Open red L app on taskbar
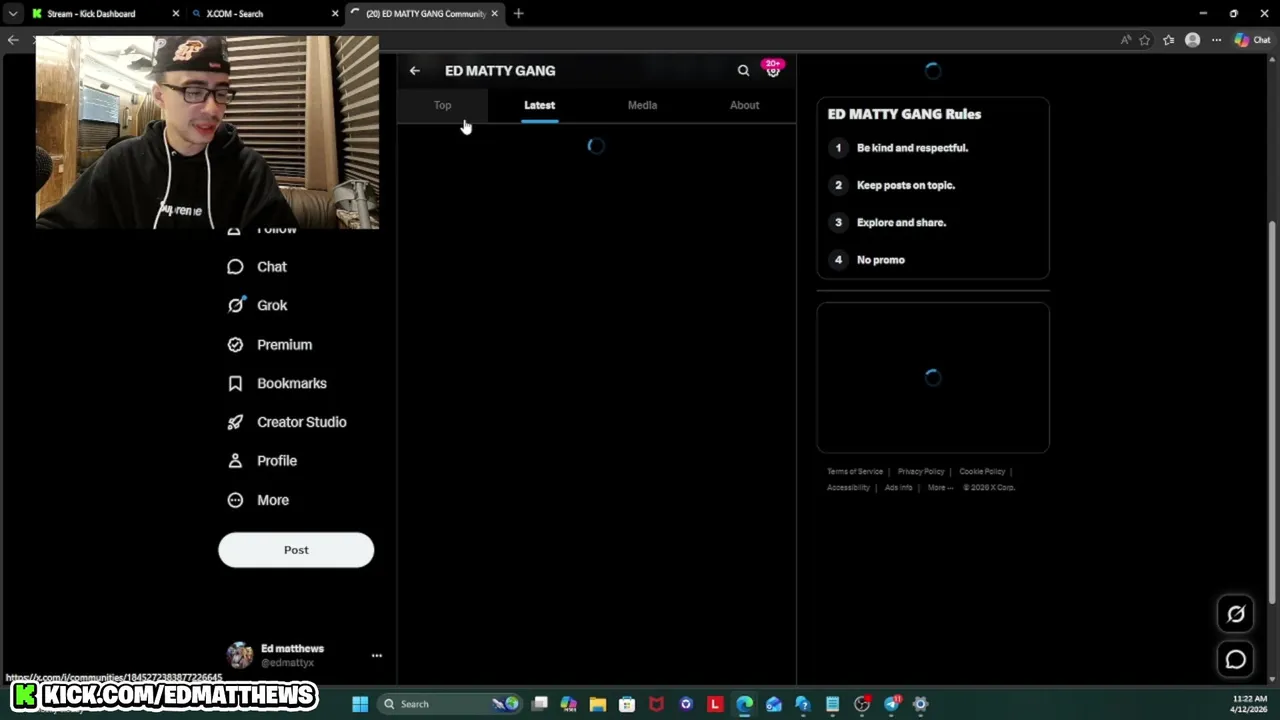1280x720 pixels. pos(715,704)
